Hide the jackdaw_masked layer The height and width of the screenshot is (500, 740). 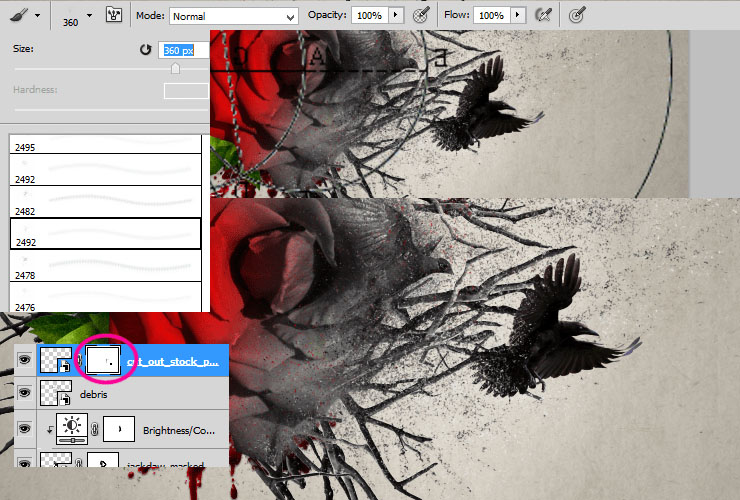tap(25, 463)
